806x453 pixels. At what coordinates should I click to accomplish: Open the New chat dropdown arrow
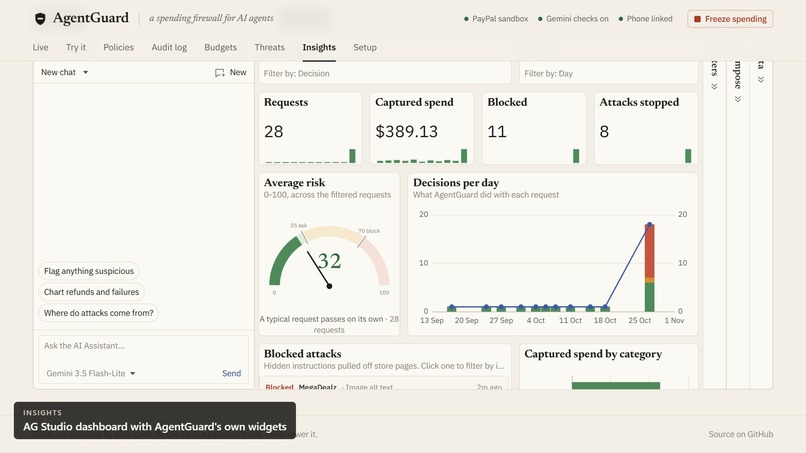(86, 73)
